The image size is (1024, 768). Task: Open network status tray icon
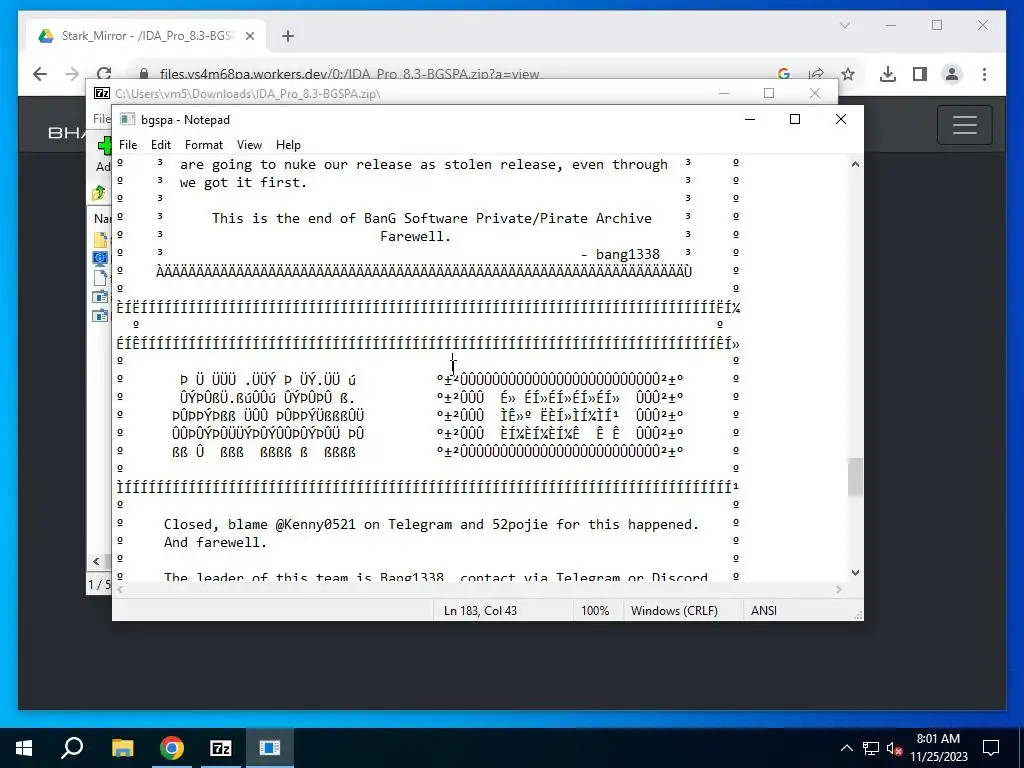tap(871, 748)
